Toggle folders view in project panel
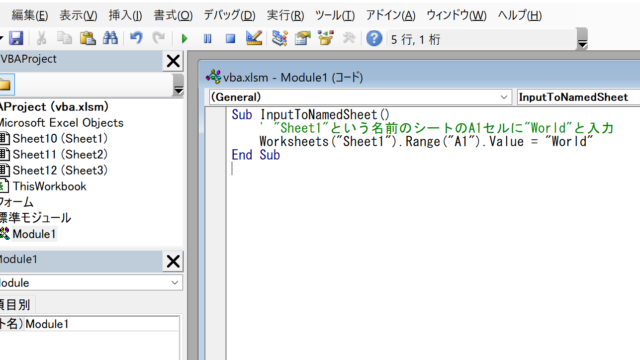The width and height of the screenshot is (640, 360). coord(7,84)
